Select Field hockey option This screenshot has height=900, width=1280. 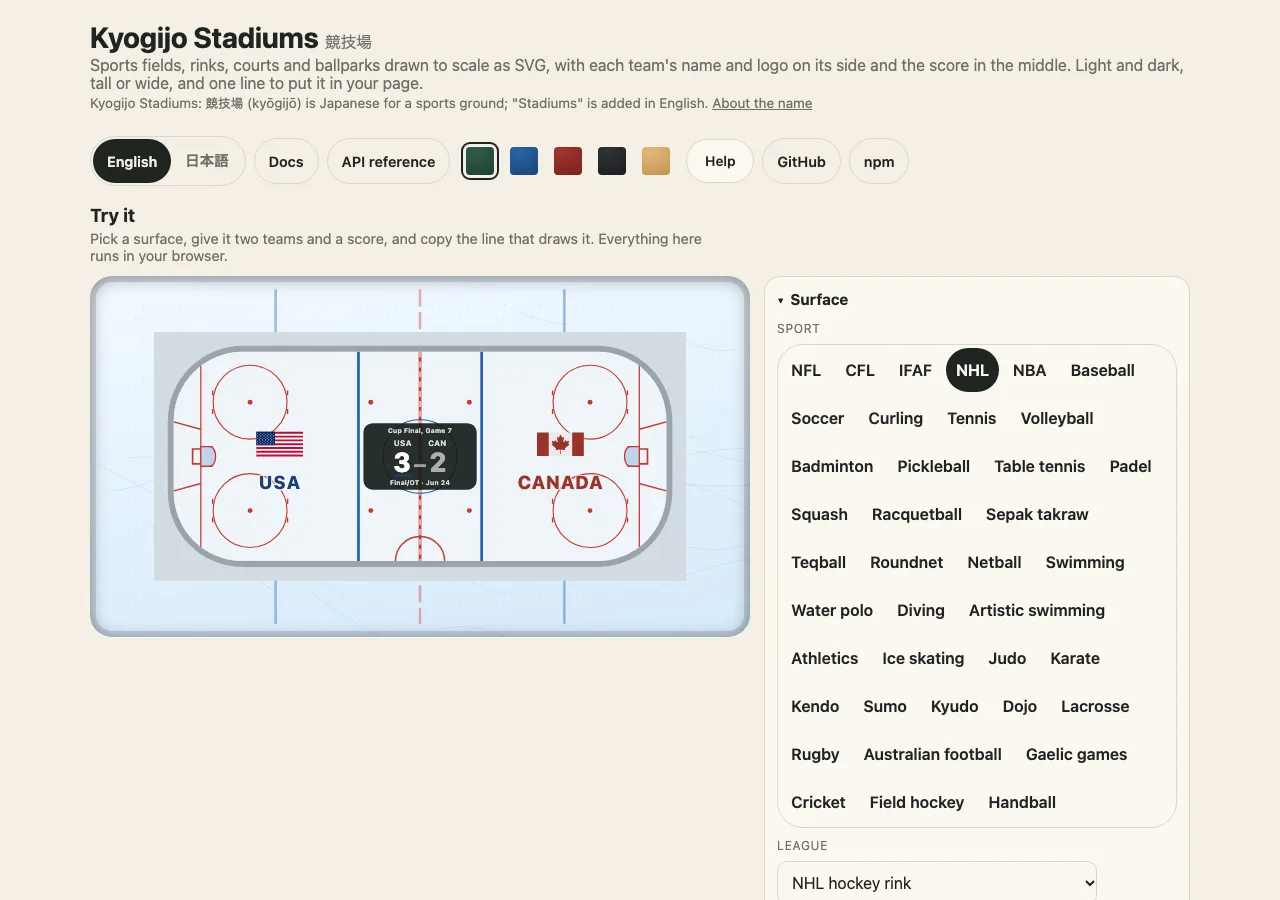pyautogui.click(x=917, y=802)
